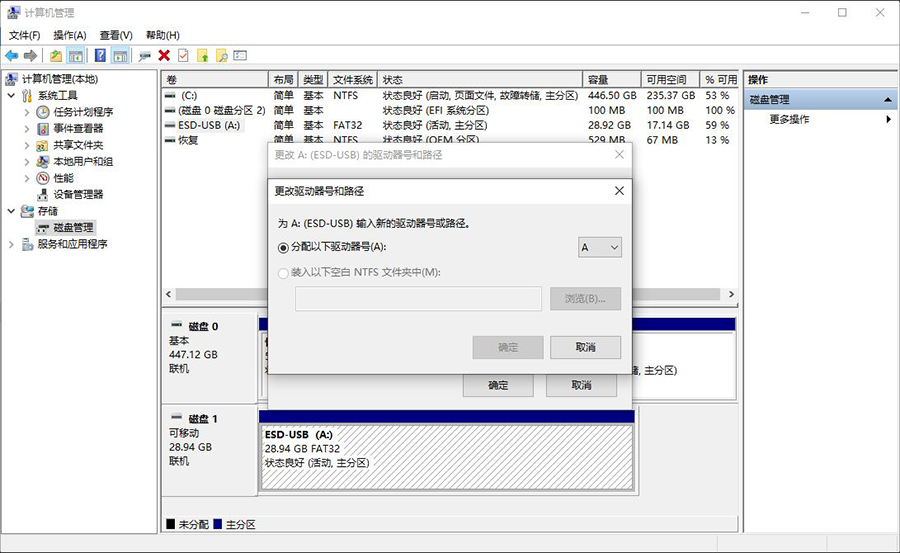Select 装入以下空白 NTFS 文件夹中 radio button

click(282, 273)
